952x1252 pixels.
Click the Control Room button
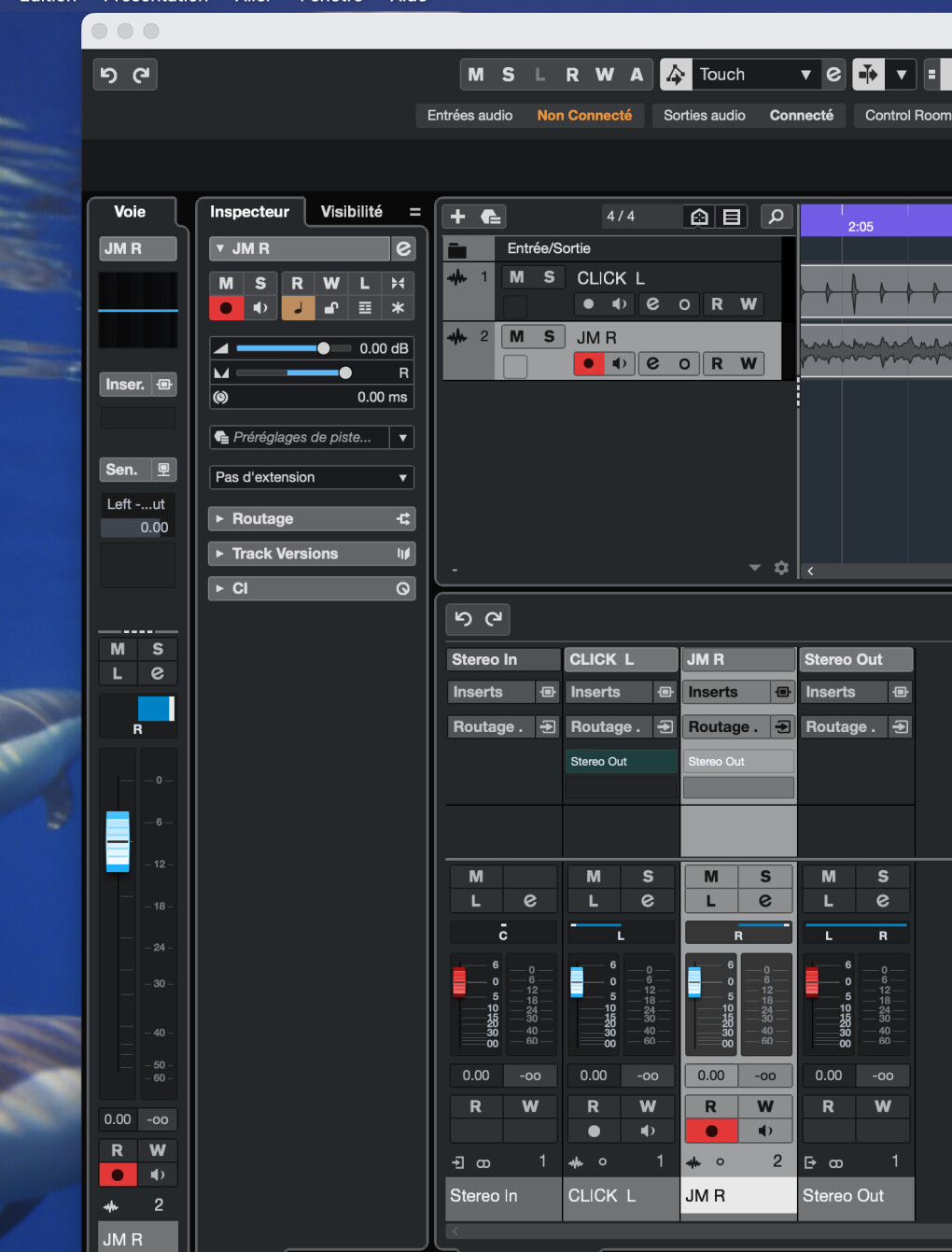click(905, 116)
